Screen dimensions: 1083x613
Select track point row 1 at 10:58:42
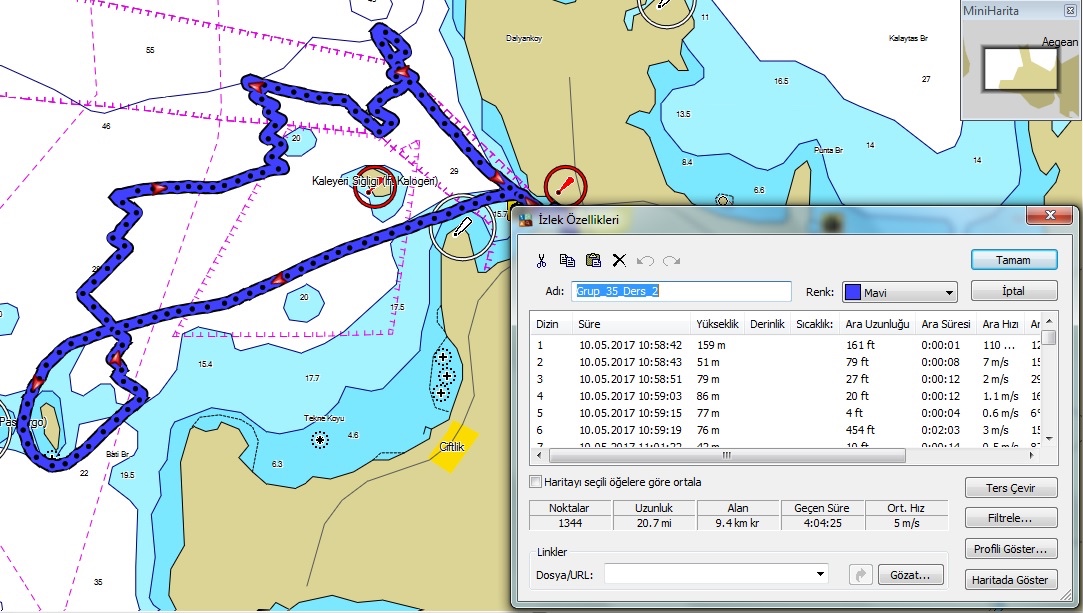click(787, 345)
